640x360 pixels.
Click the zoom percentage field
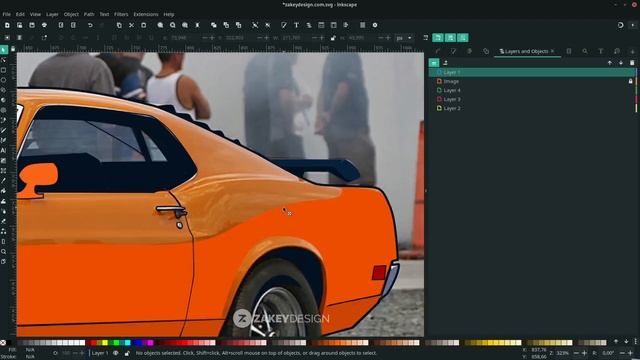(x=563, y=353)
